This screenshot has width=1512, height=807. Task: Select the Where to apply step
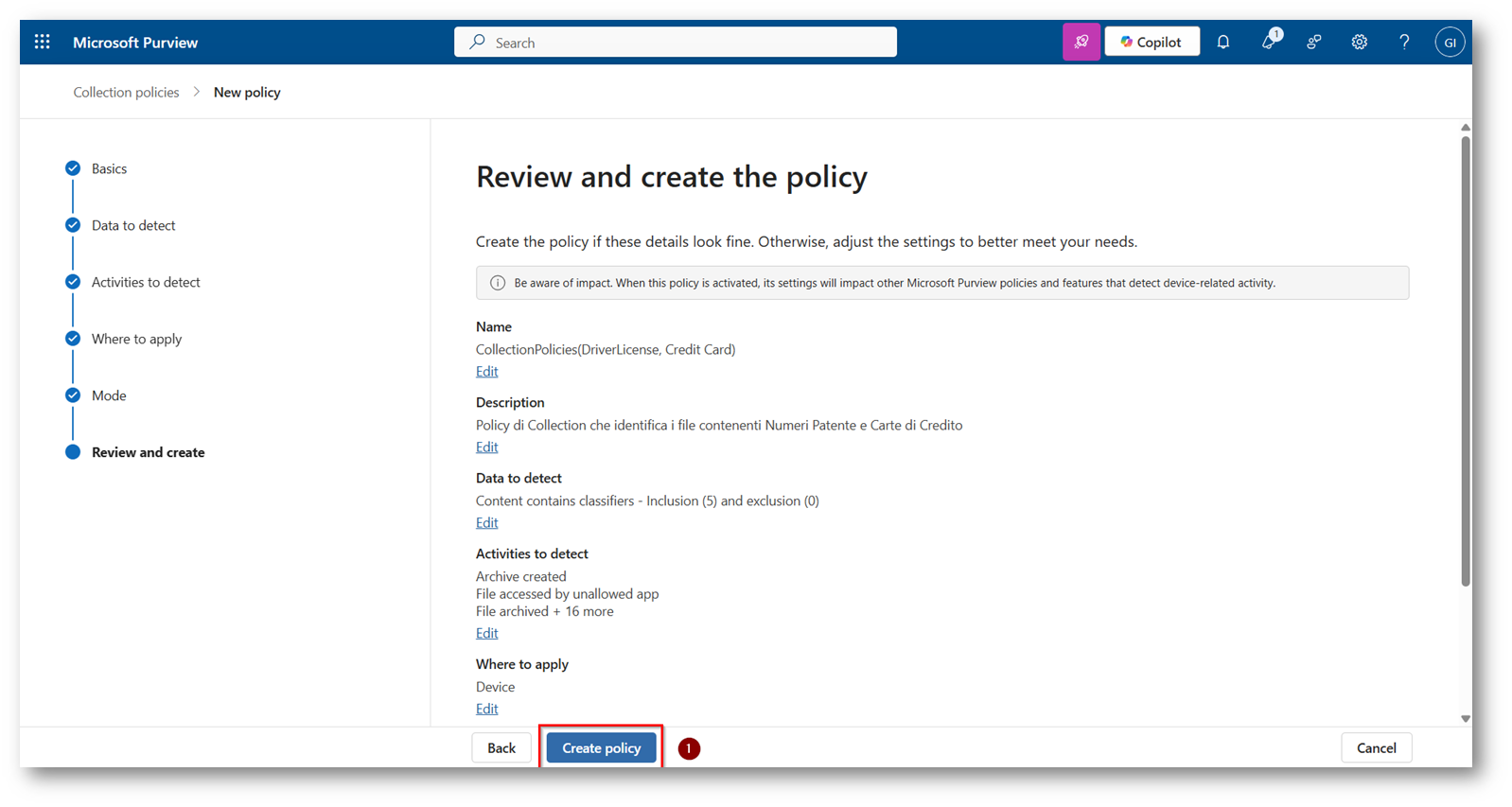point(136,339)
